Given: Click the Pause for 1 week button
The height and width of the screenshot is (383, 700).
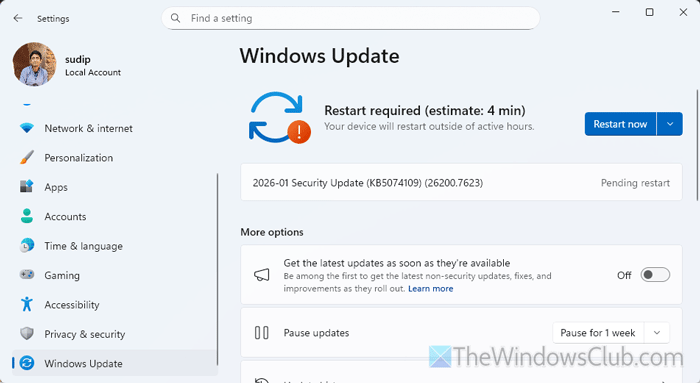Looking at the screenshot, I should 598,333.
